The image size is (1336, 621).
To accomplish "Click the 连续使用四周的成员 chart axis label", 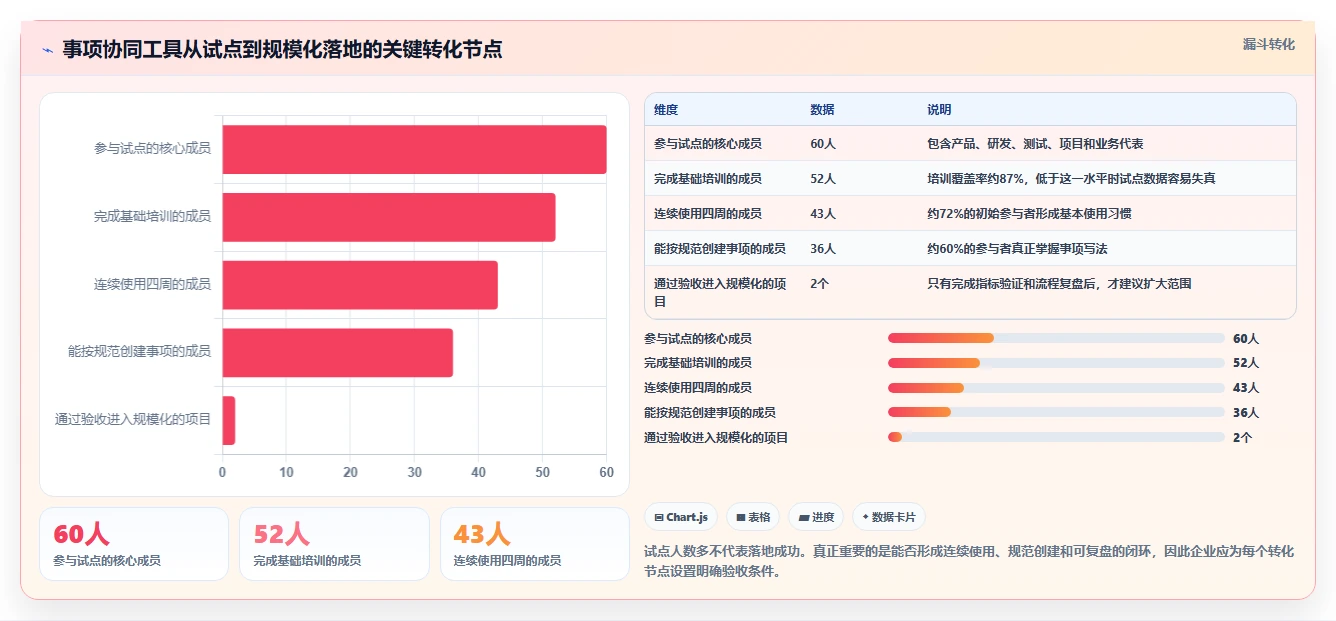I will pos(152,285).
